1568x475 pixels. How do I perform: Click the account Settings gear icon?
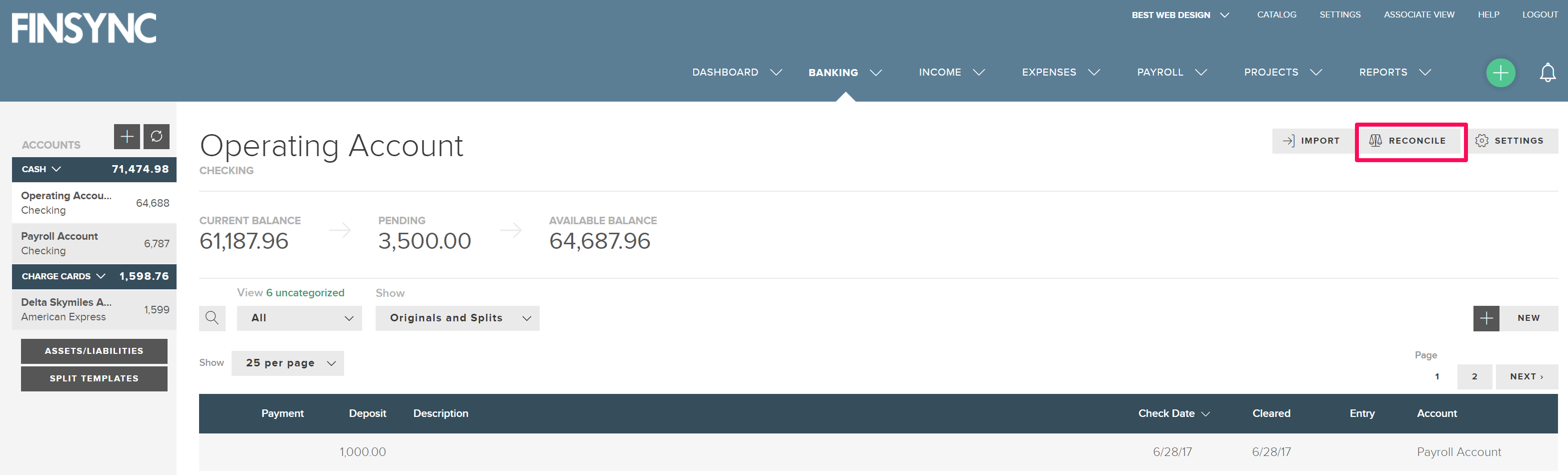pyautogui.click(x=1481, y=141)
